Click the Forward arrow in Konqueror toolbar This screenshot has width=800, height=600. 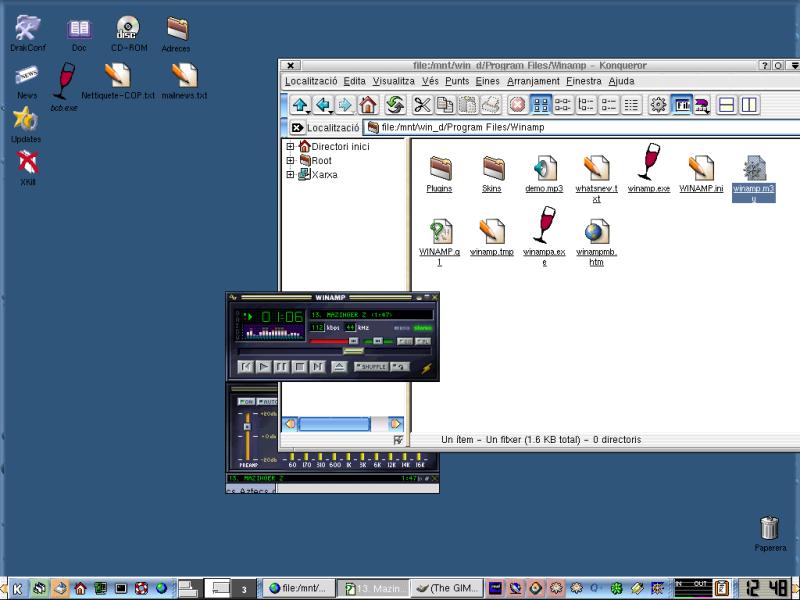[345, 105]
